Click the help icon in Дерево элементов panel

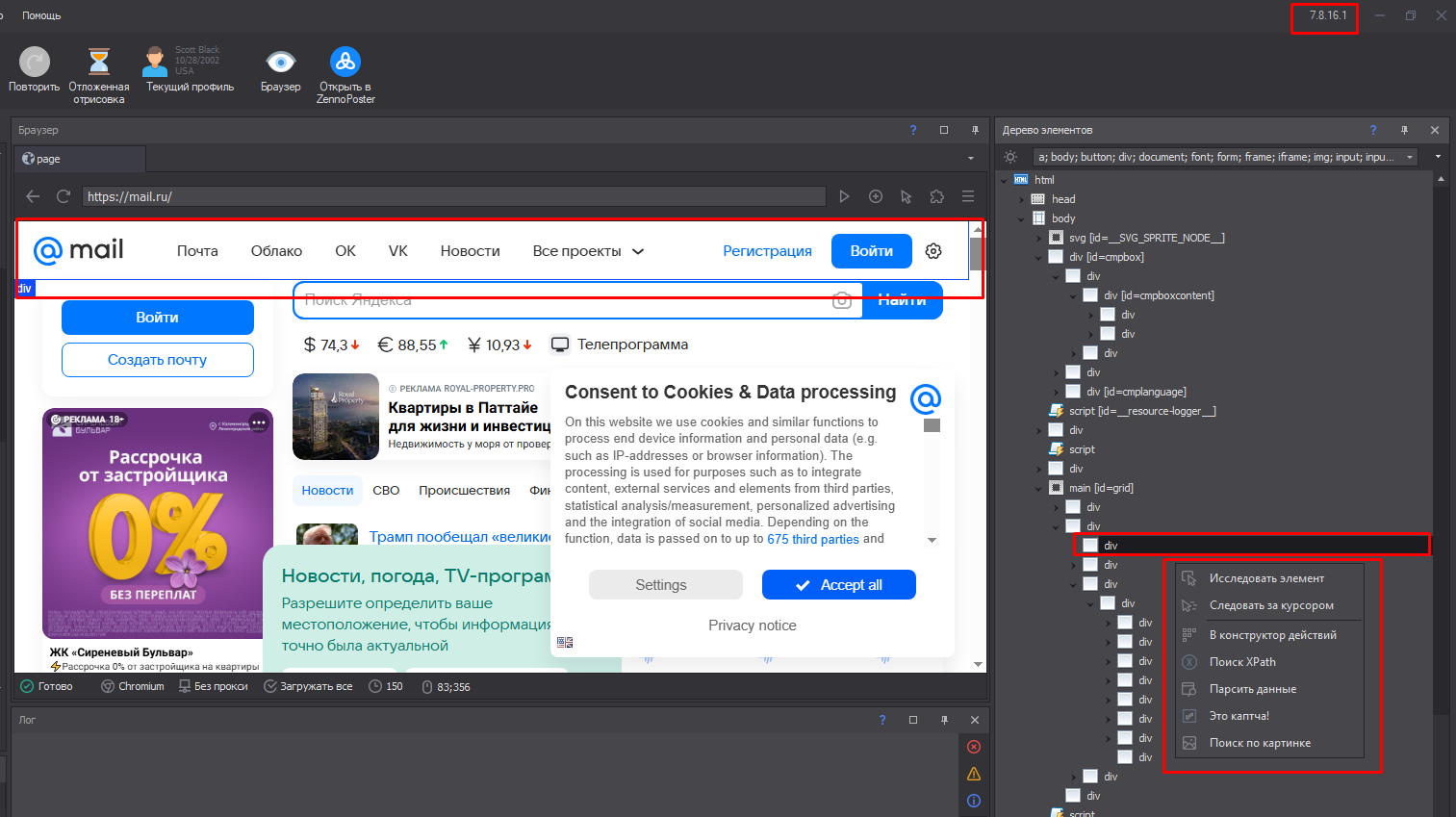click(1373, 130)
